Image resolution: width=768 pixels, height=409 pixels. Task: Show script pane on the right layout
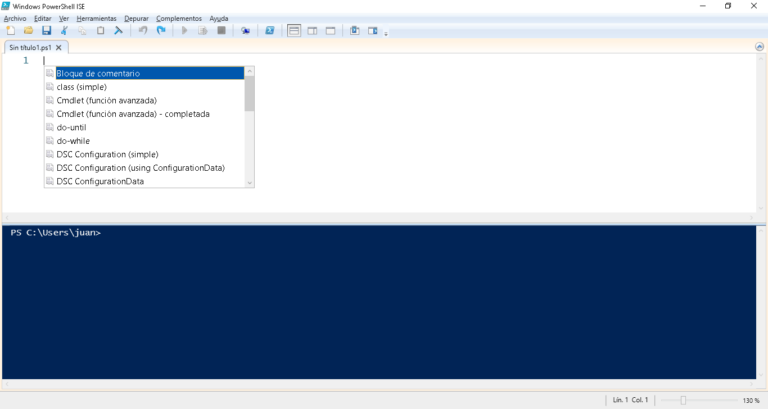(x=312, y=31)
